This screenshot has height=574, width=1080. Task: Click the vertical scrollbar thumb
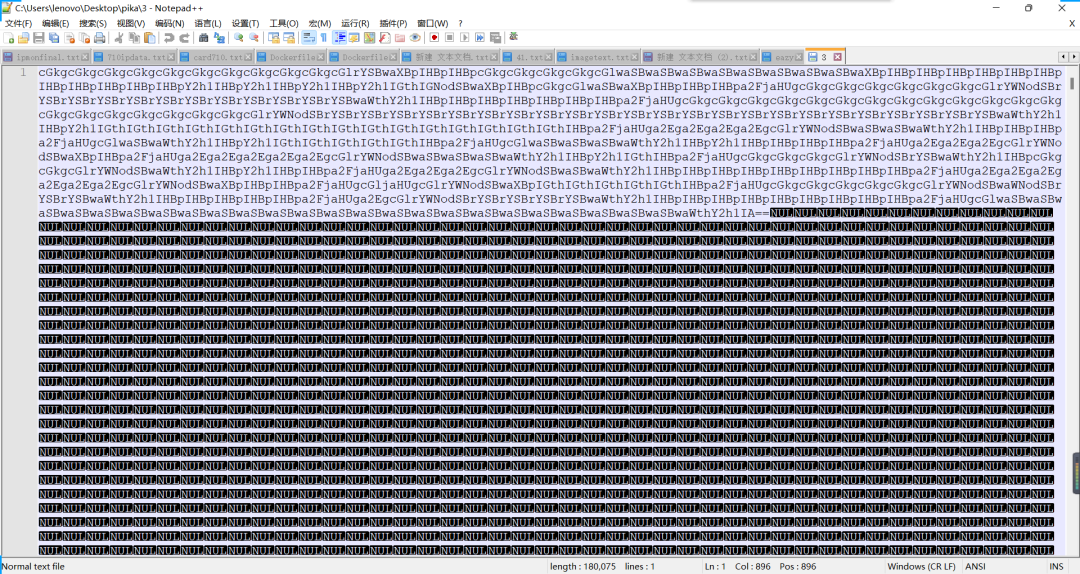coord(1072,83)
